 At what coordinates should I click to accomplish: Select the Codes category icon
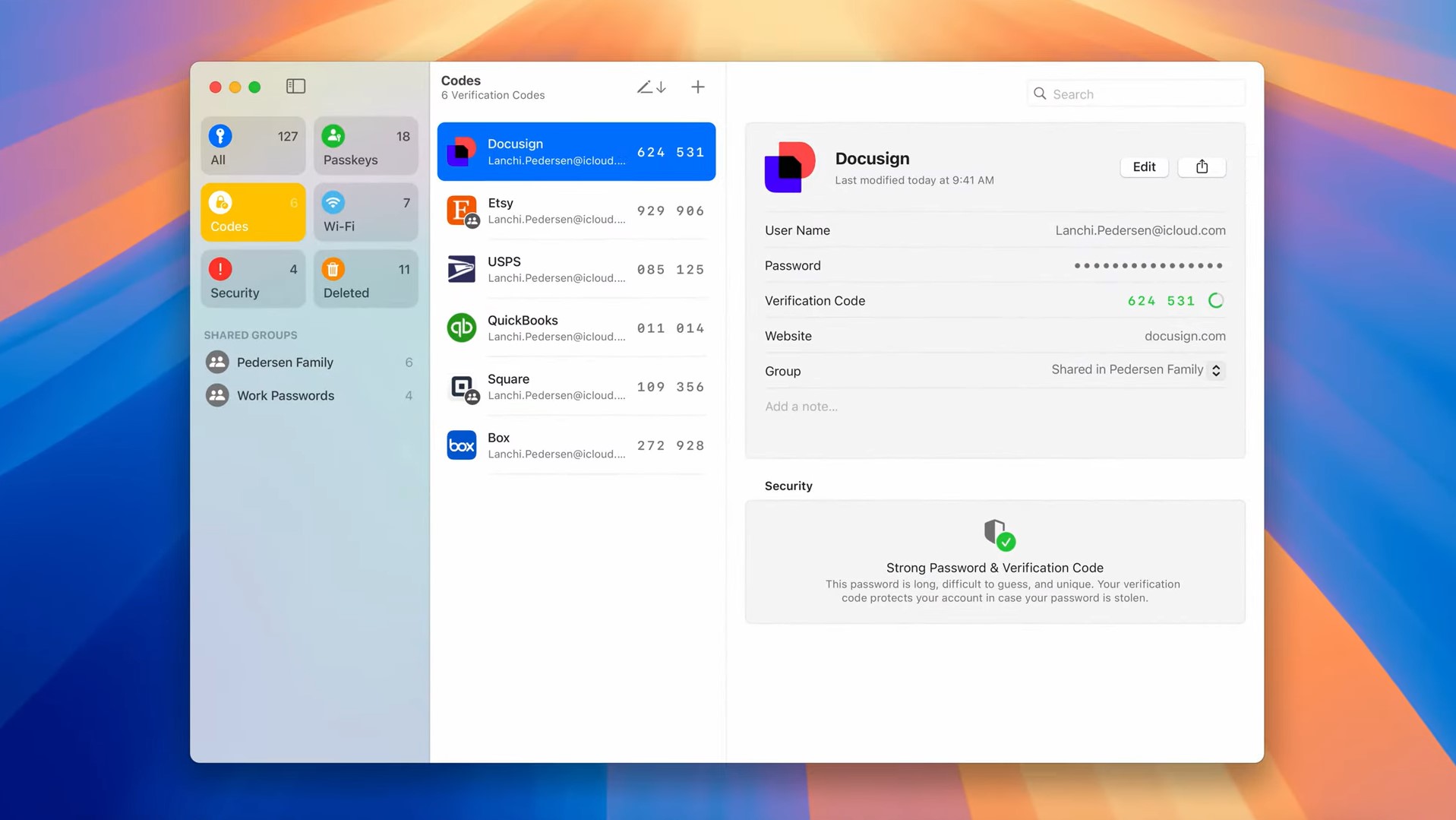click(x=220, y=203)
